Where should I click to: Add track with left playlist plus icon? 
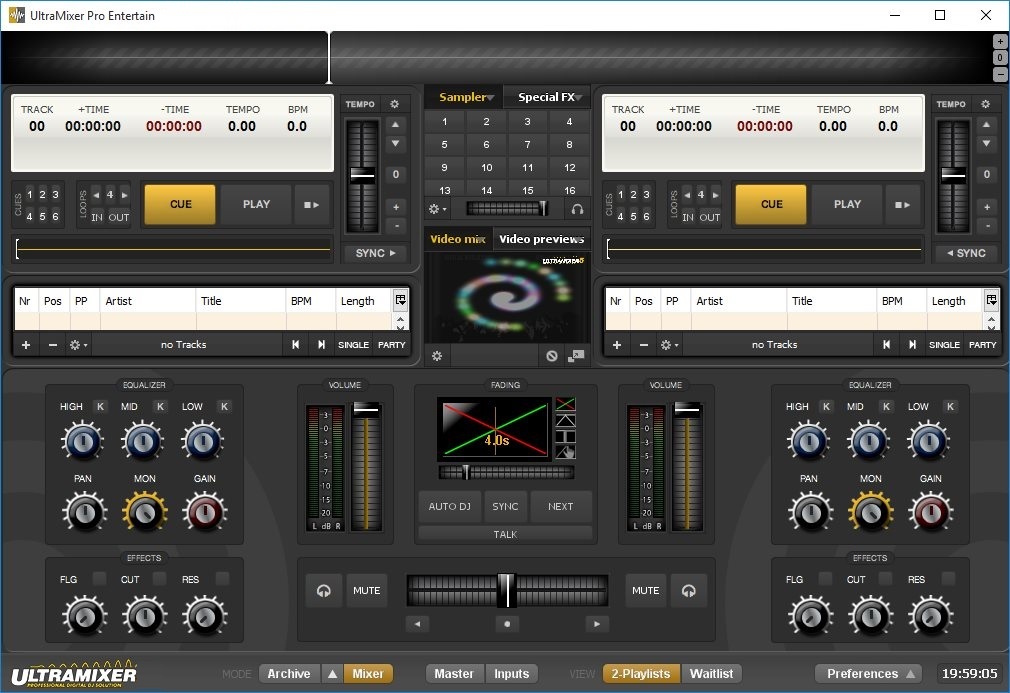(x=26, y=345)
